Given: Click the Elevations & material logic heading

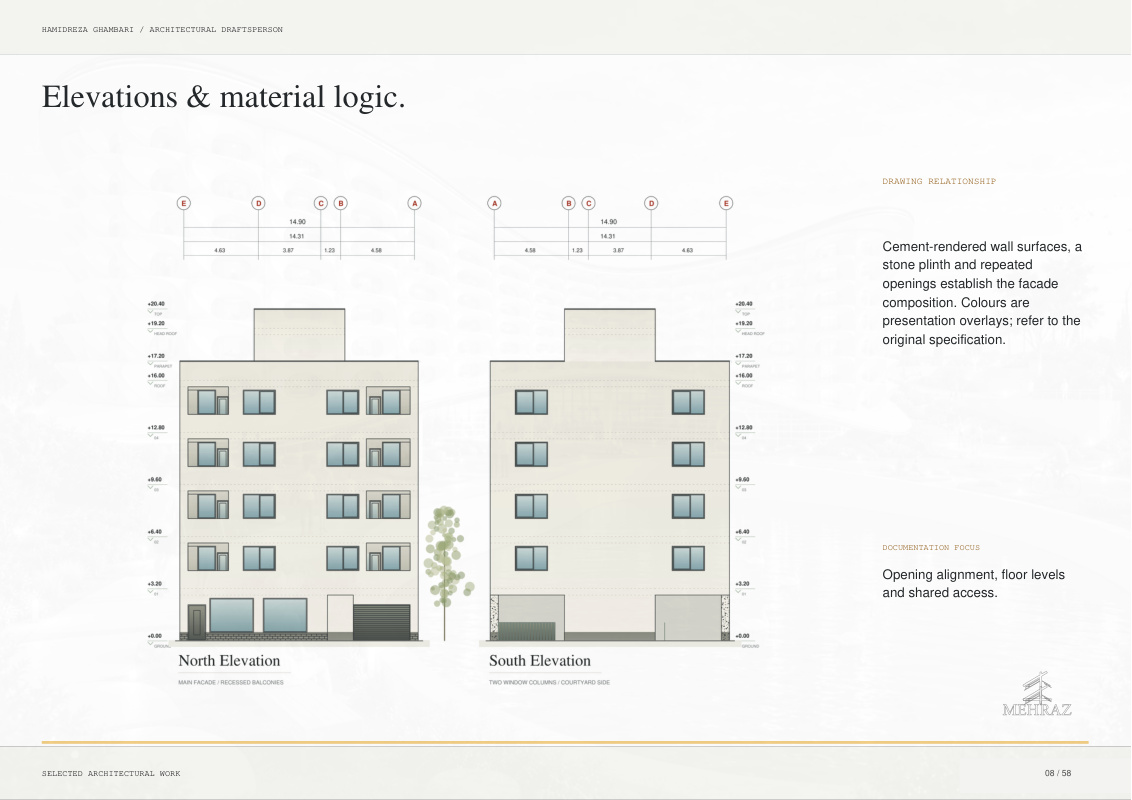Looking at the screenshot, I should point(223,97).
